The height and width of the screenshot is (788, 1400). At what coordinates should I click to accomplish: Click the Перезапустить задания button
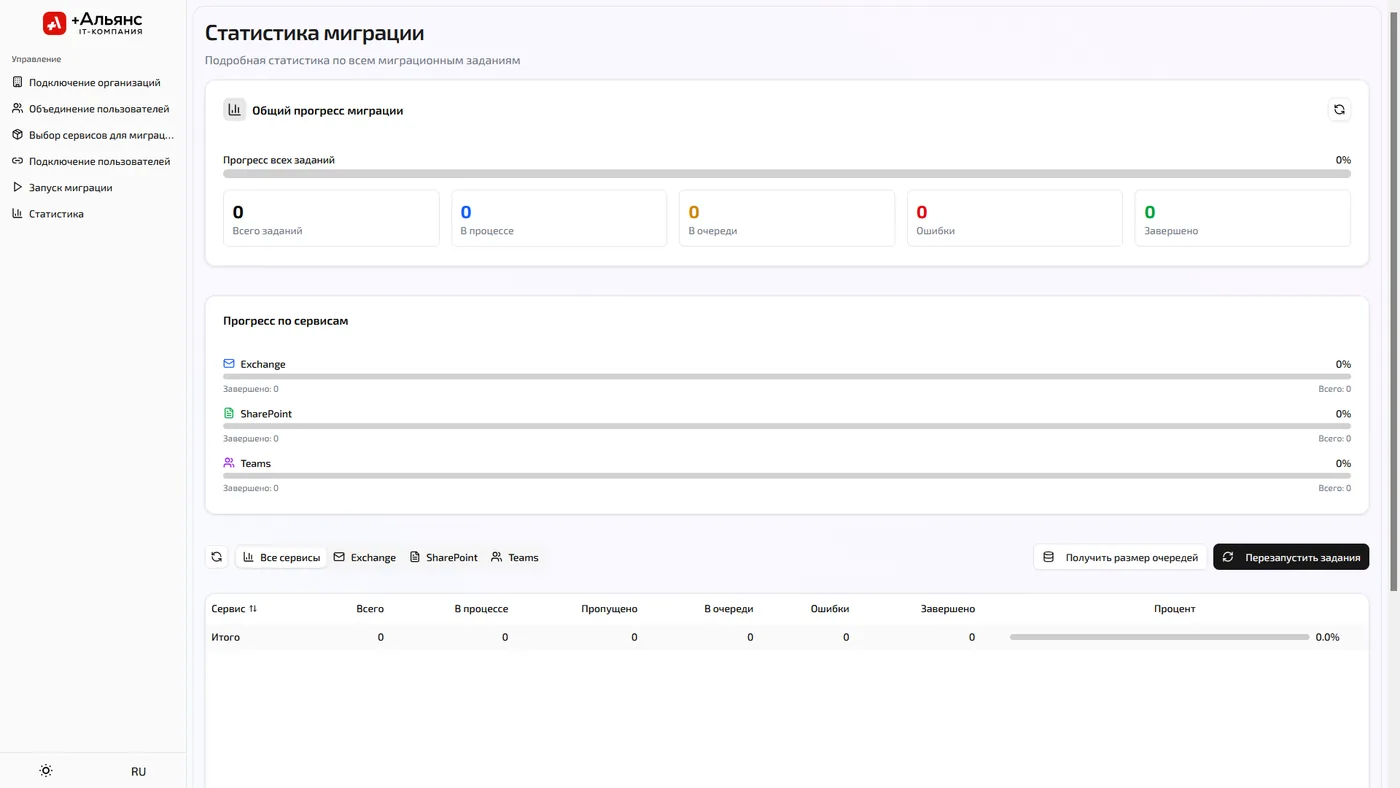point(1291,557)
